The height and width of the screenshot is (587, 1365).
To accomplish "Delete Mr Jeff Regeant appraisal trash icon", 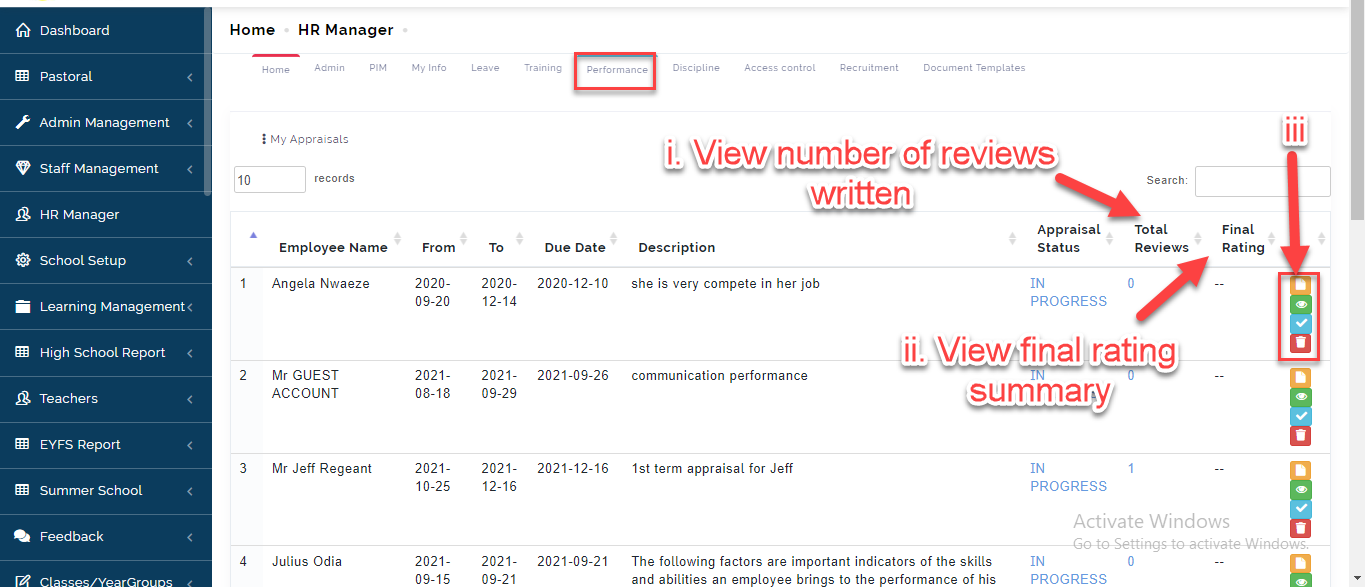I will pos(1300,528).
